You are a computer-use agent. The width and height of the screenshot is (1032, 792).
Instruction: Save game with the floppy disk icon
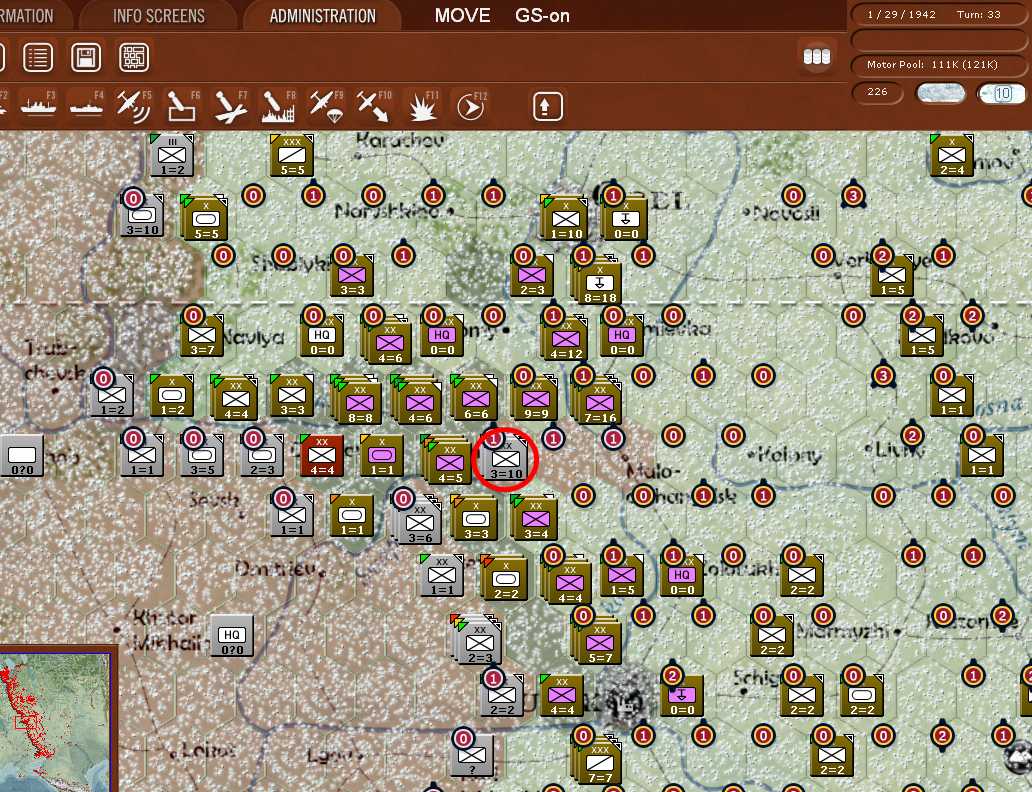(x=86, y=57)
